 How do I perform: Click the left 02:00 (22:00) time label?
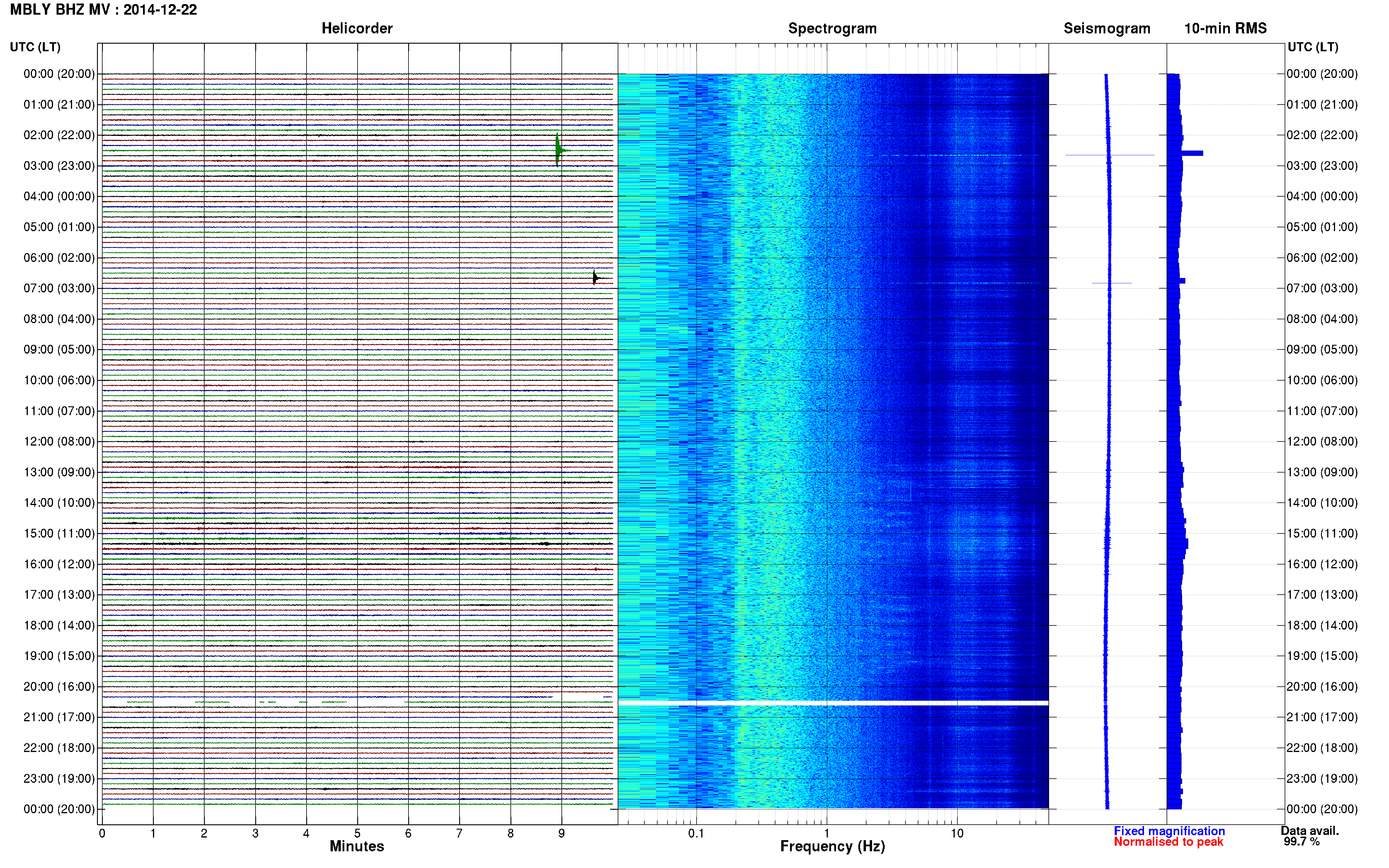(x=59, y=135)
